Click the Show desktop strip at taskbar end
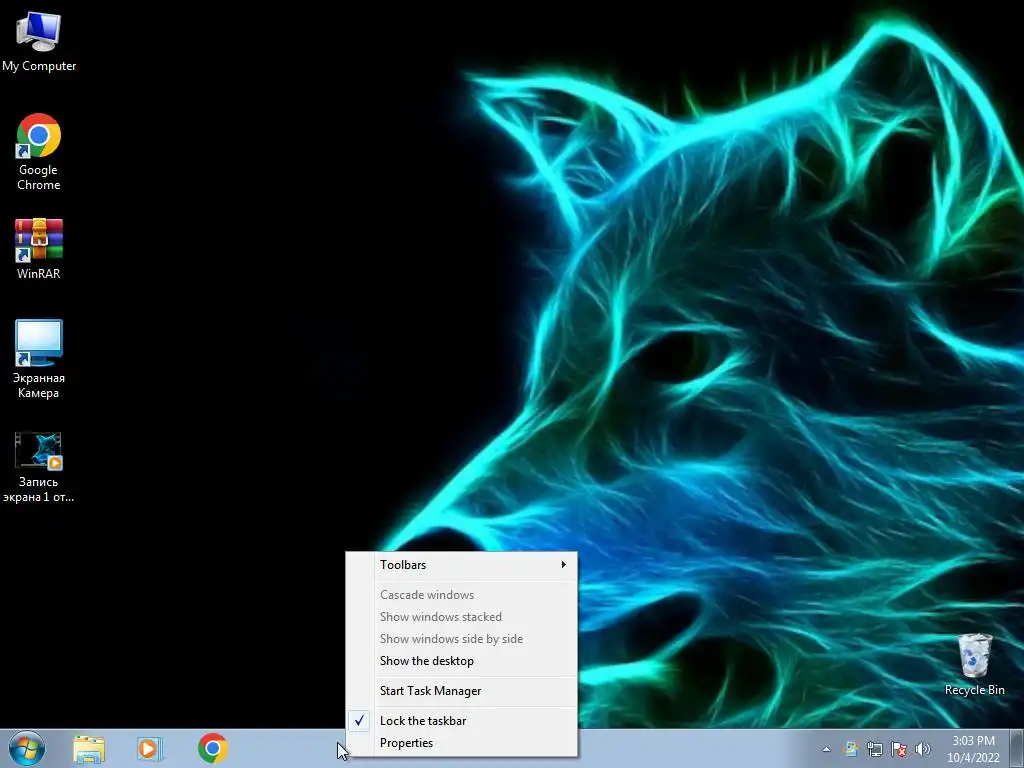Image resolution: width=1024 pixels, height=768 pixels. pyautogui.click(x=1017, y=748)
